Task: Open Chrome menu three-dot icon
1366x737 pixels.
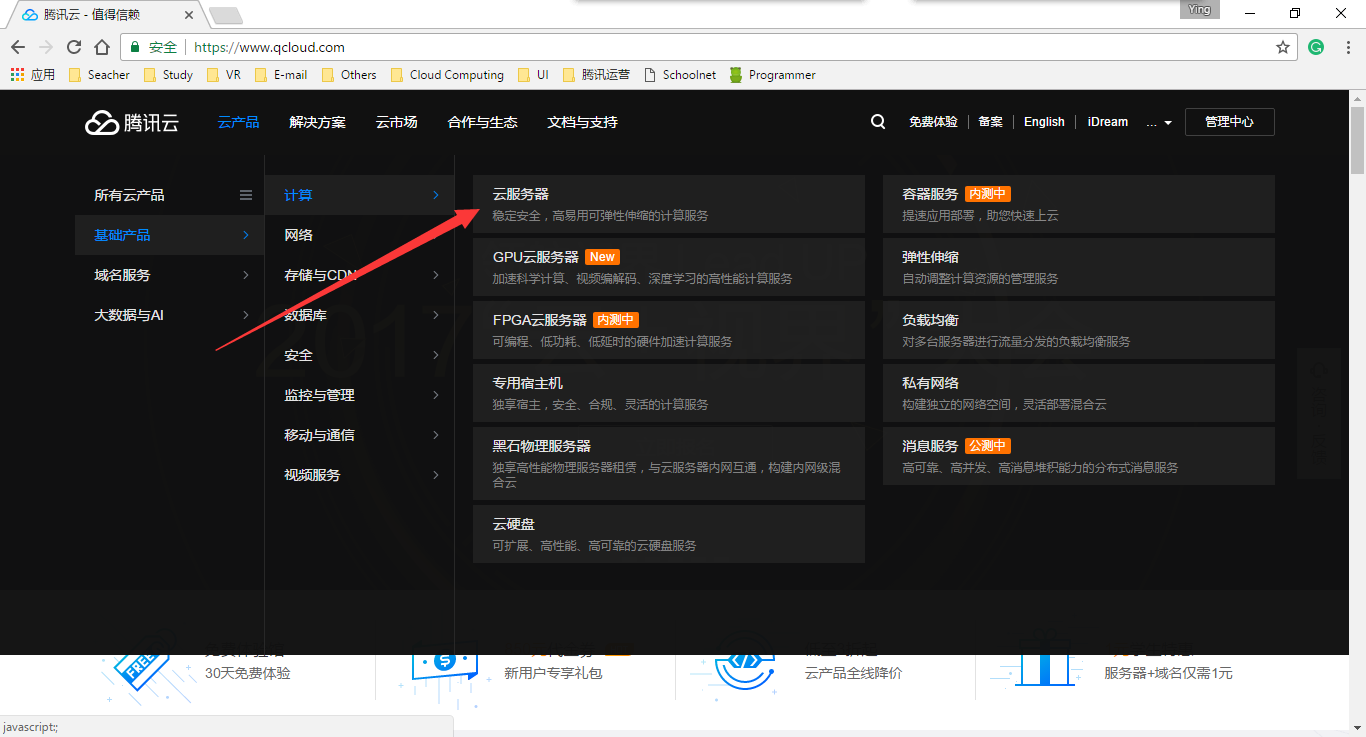Action: (x=1347, y=47)
